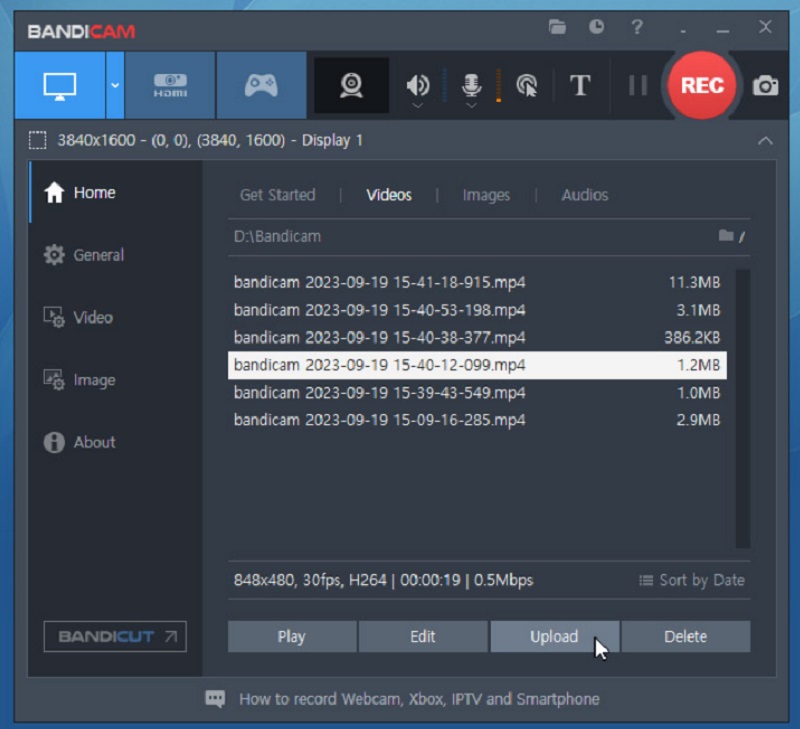Click the video list scrollbar
The height and width of the screenshot is (729, 800).
point(742,409)
